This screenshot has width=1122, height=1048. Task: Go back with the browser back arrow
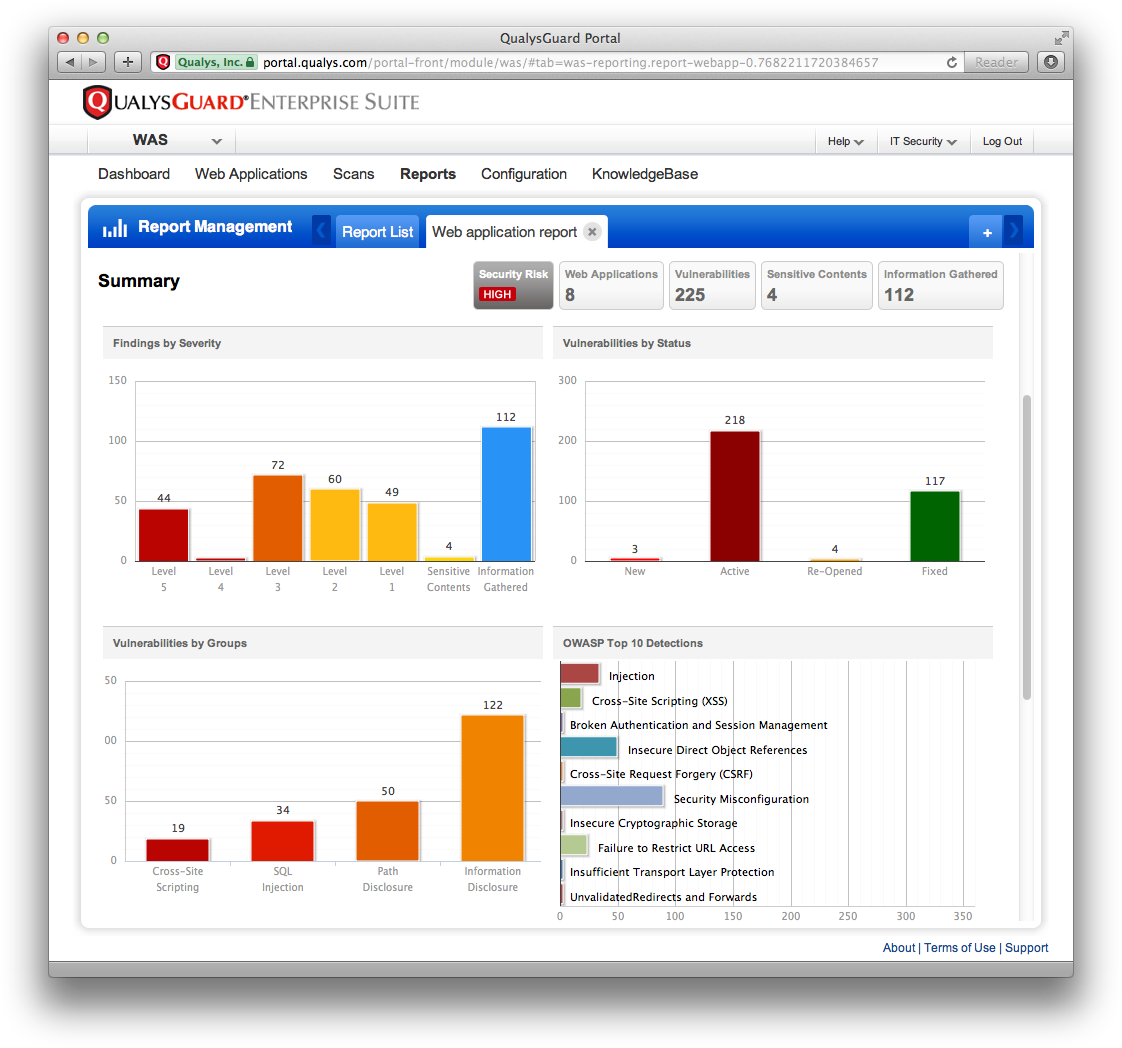point(69,62)
